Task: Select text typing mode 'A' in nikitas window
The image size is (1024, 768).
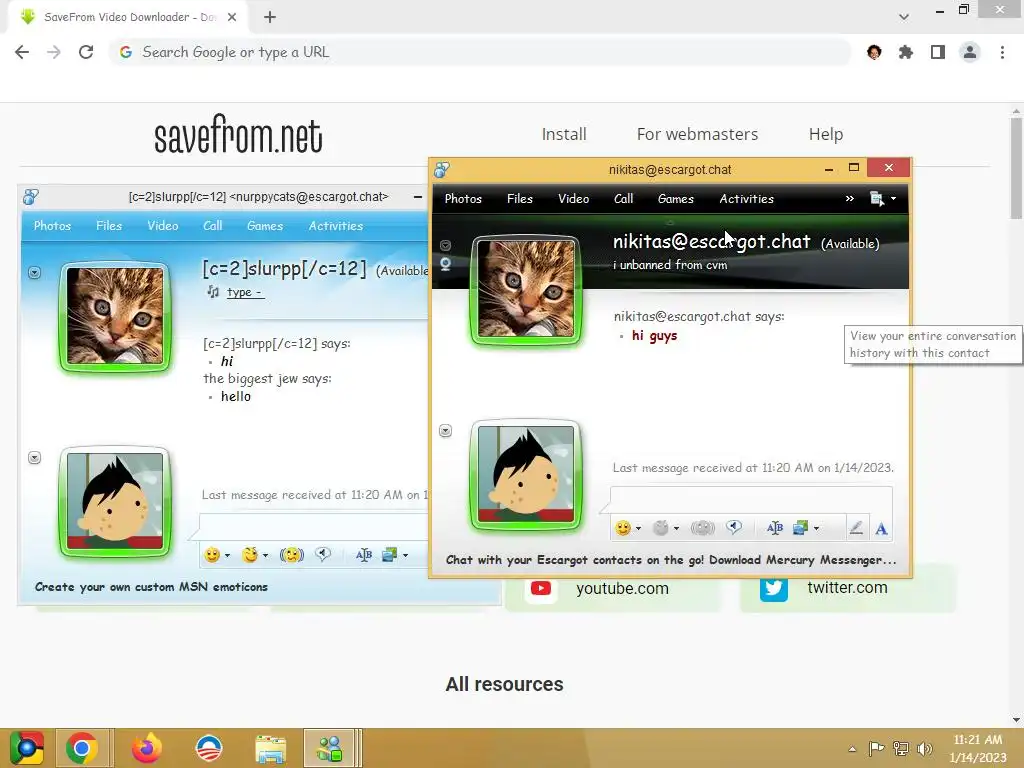Action: pyautogui.click(x=881, y=528)
